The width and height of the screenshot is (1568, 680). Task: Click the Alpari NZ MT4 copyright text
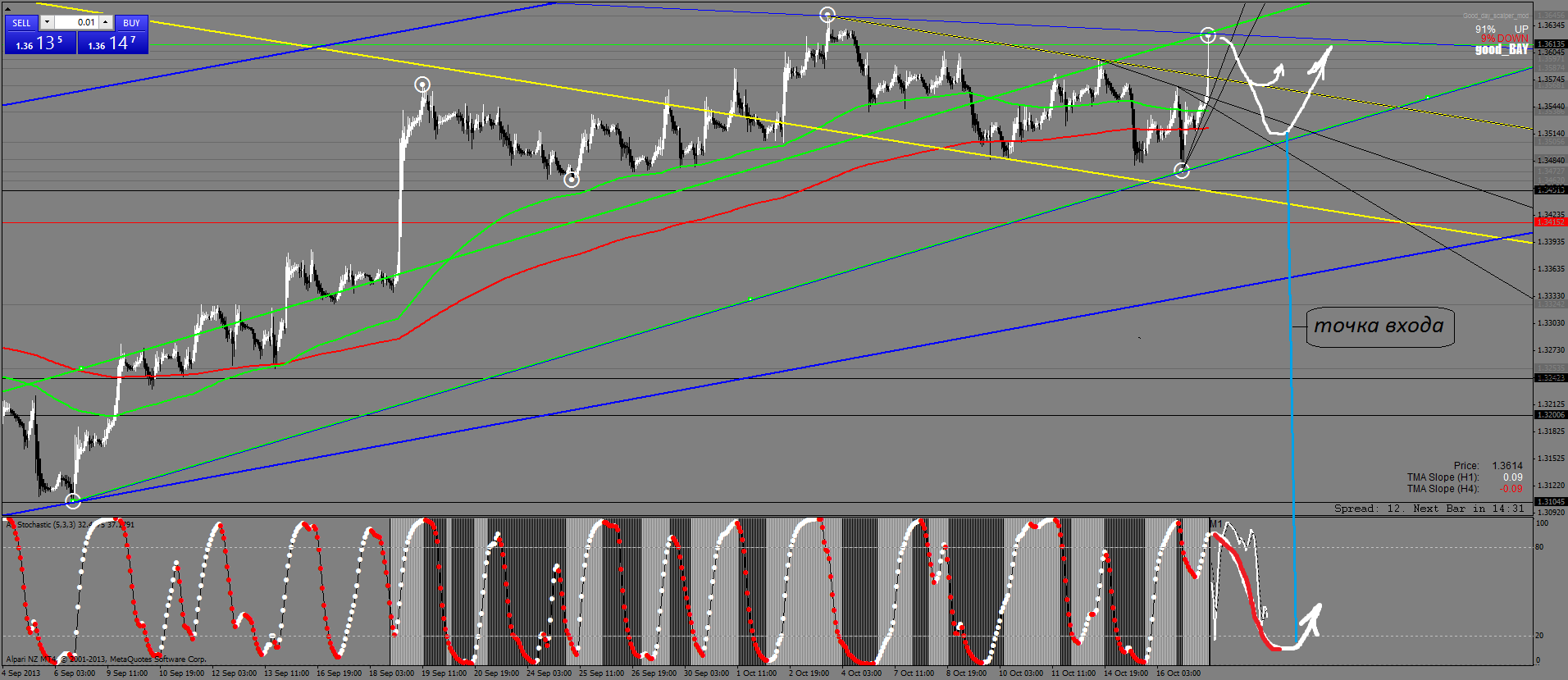(107, 659)
